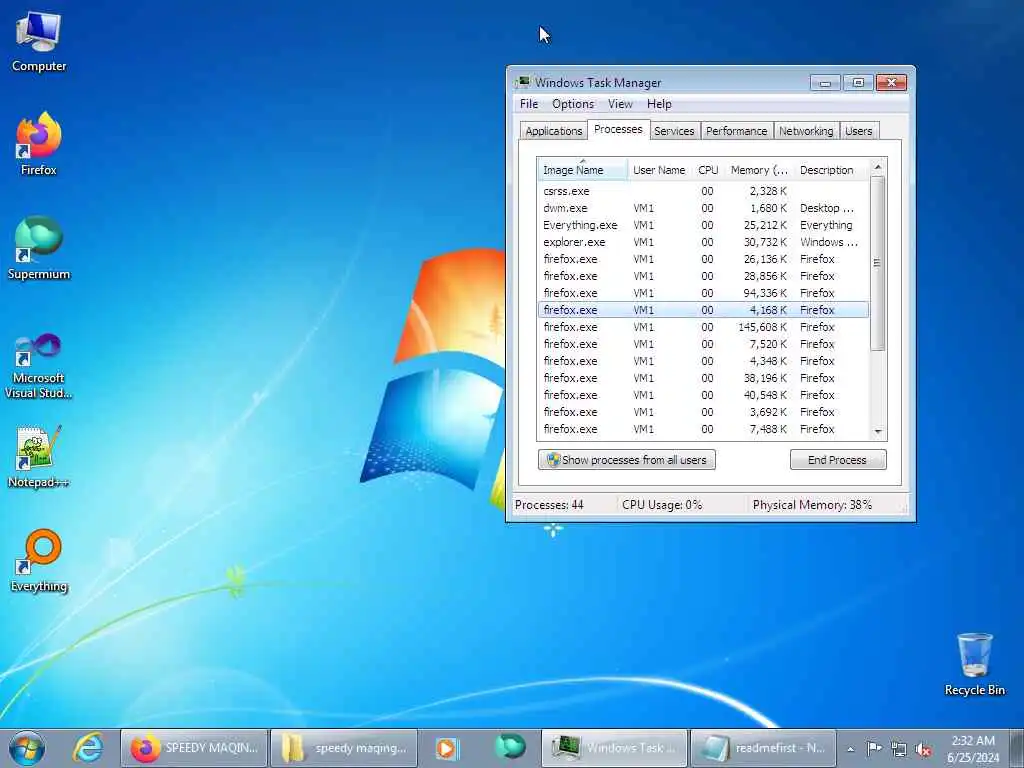Select the explorer.exe process row
Screen dimensions: 1024x768
point(703,242)
